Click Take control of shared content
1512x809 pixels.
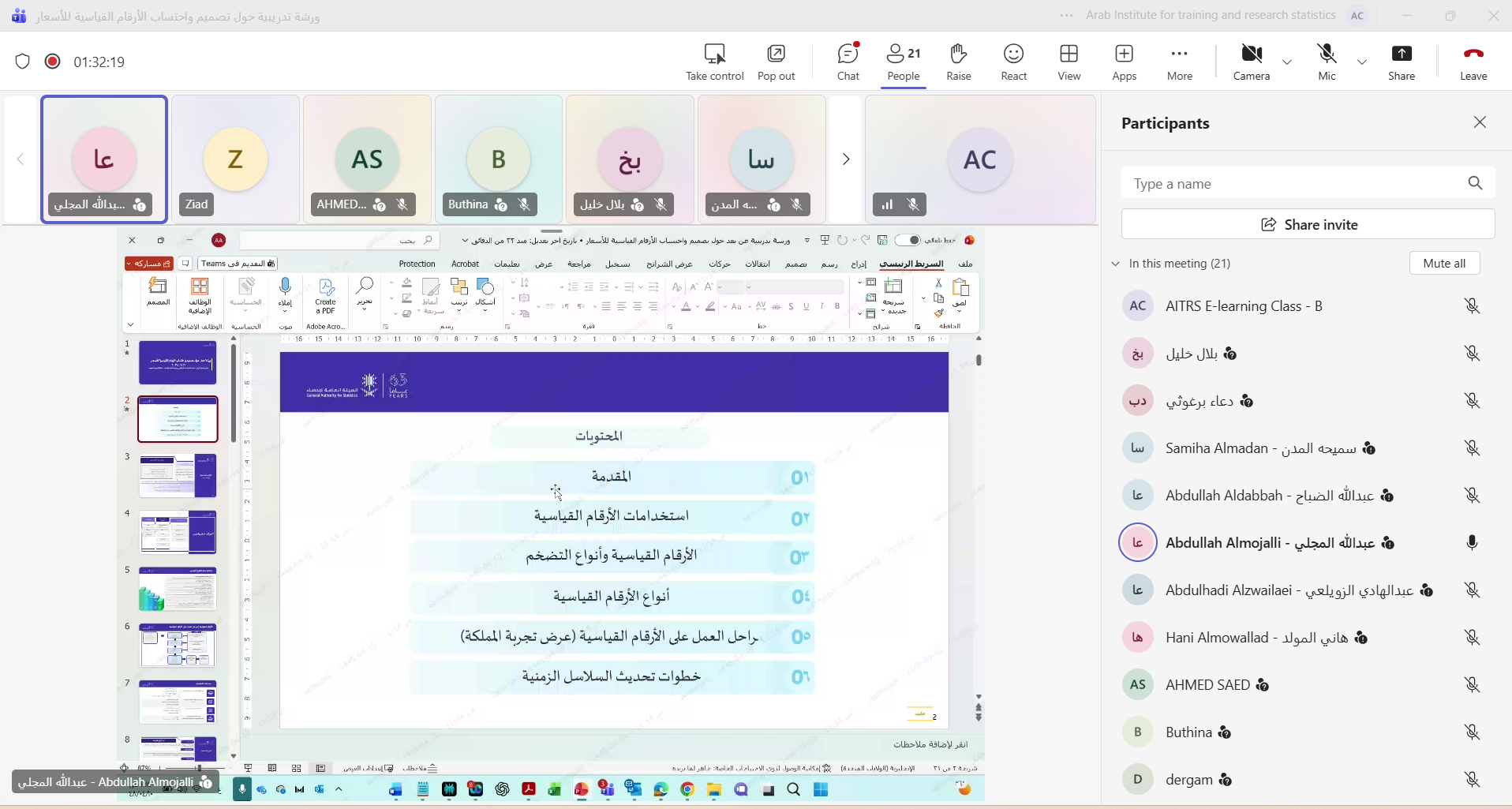tap(714, 62)
